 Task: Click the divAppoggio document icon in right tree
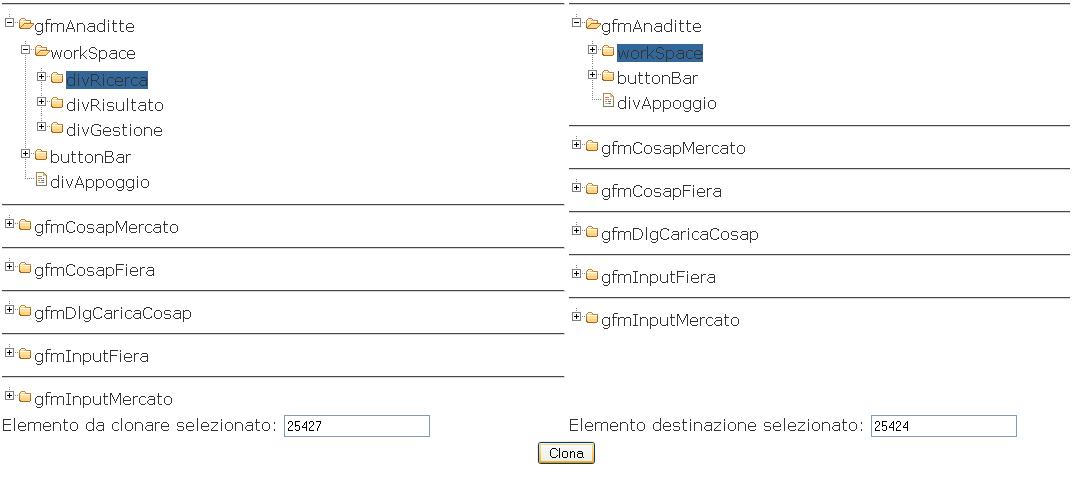click(x=608, y=101)
